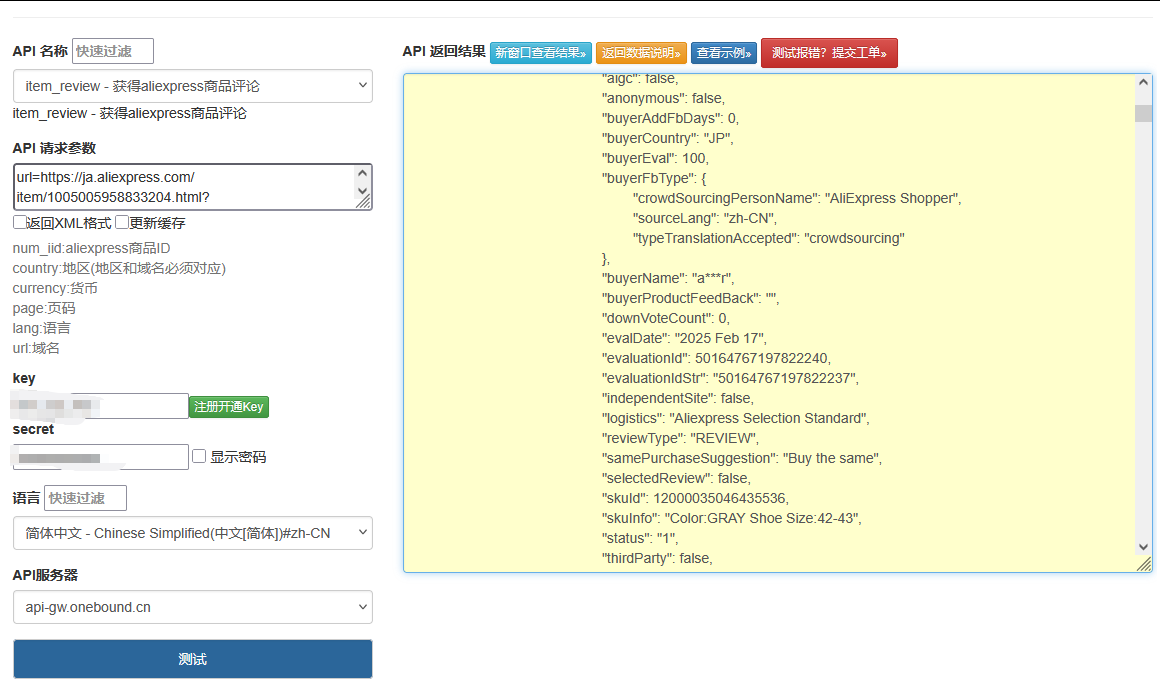1160x689 pixels.
Task: Click the green 注册开通Key button
Action: click(x=229, y=406)
